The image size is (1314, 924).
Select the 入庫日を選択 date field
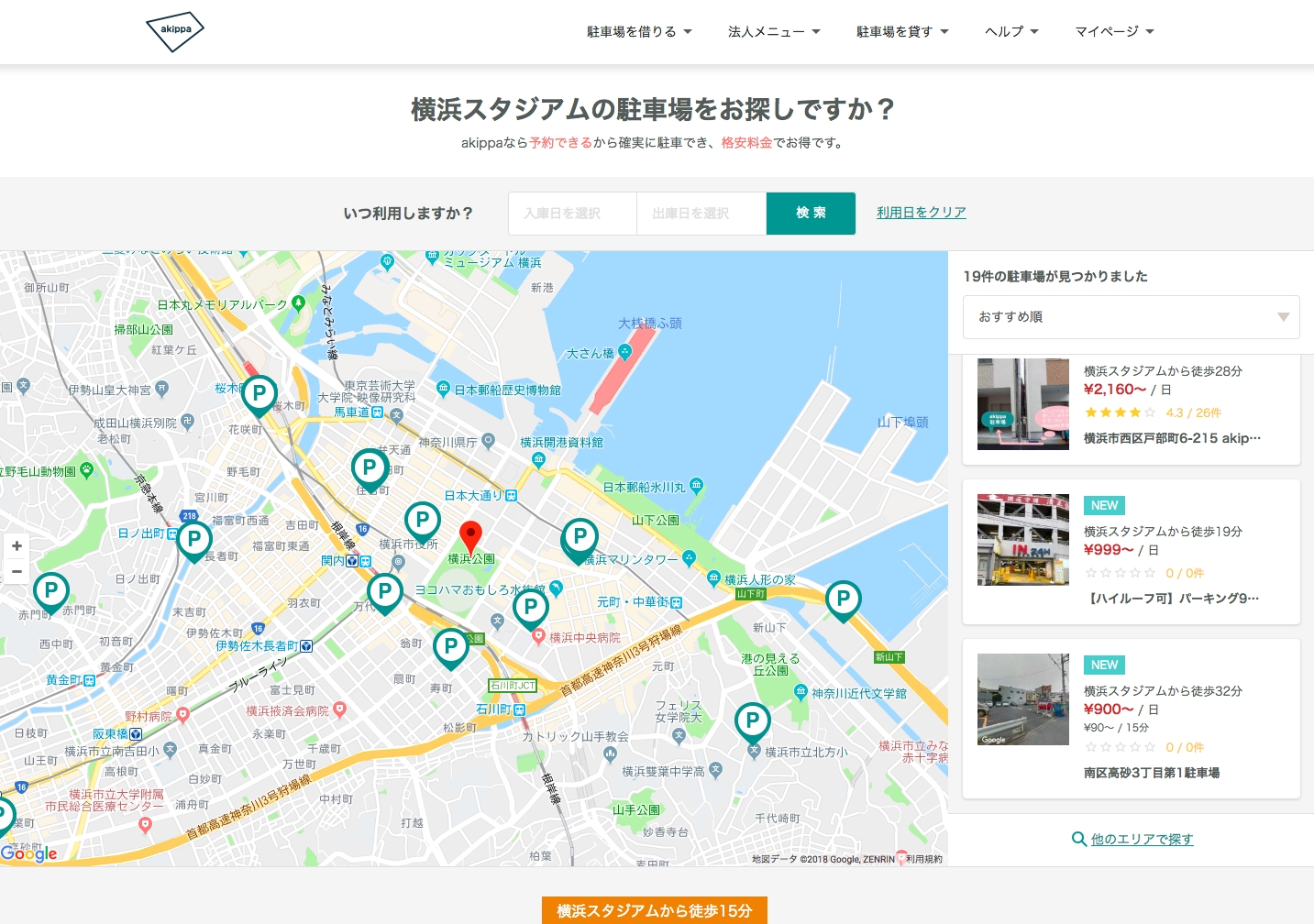point(572,214)
